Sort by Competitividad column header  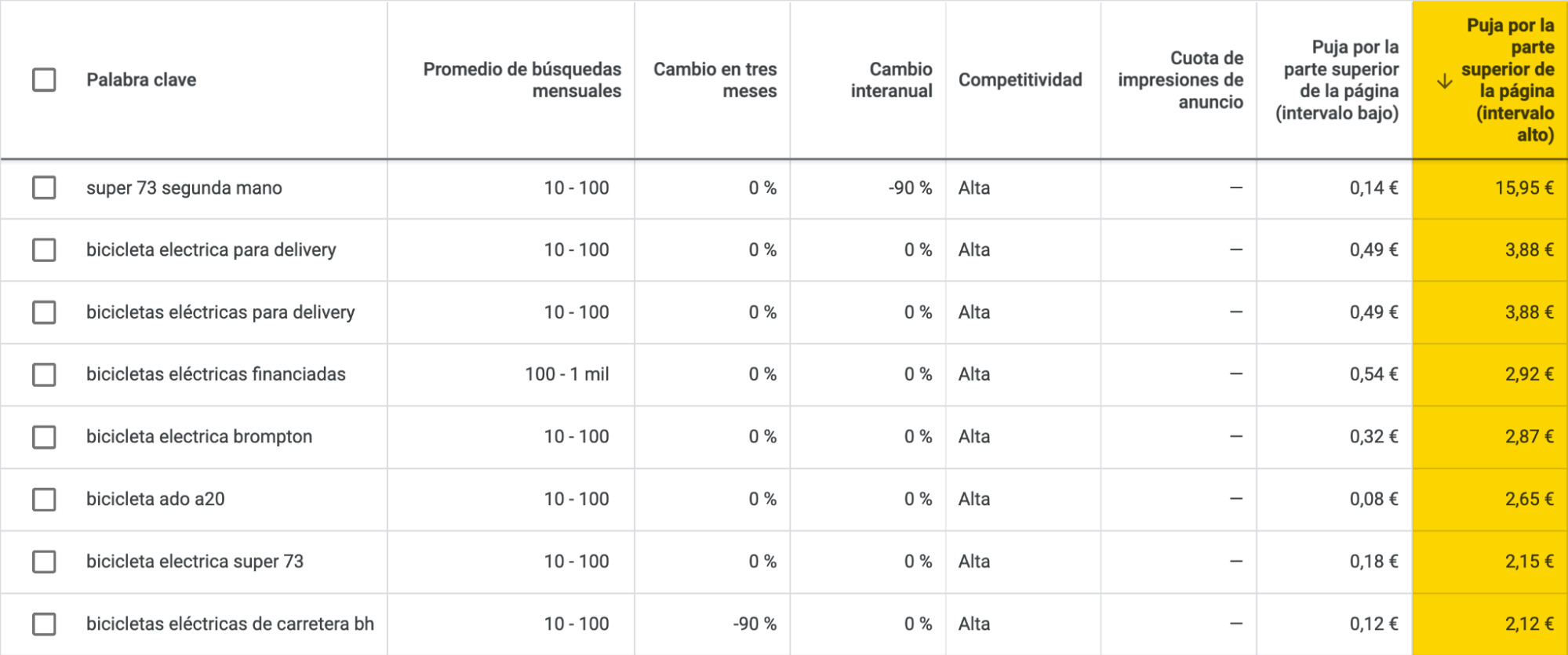pyautogui.click(x=1020, y=79)
